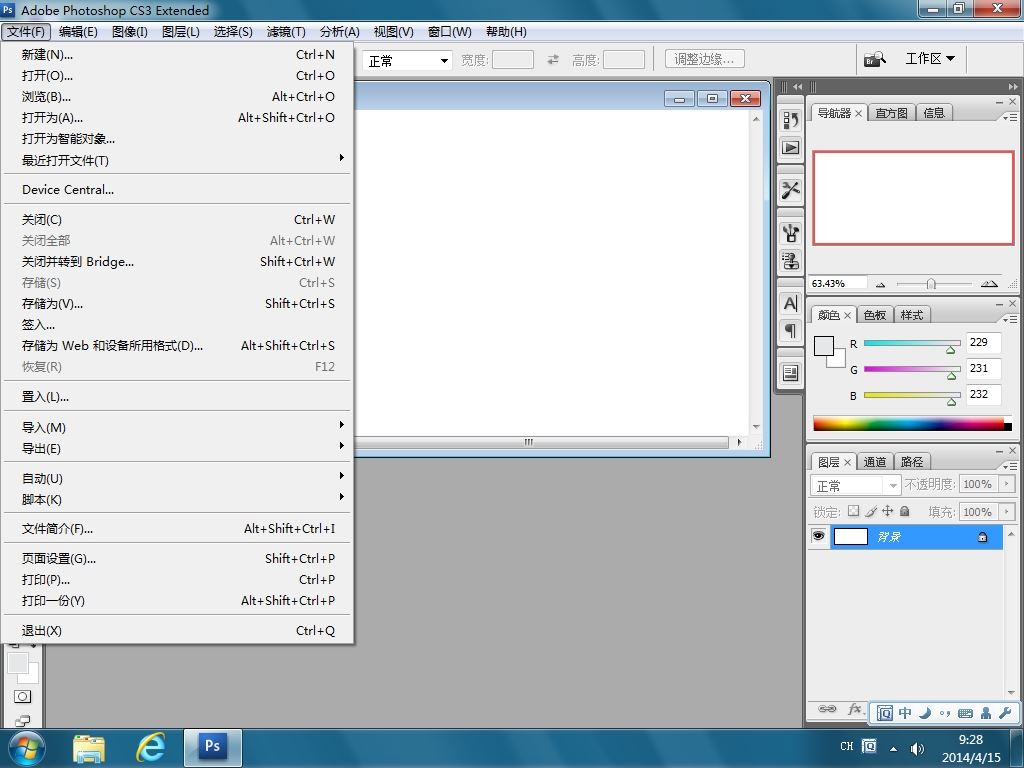
Task: Open the Character panel 'A' icon
Action: point(790,304)
